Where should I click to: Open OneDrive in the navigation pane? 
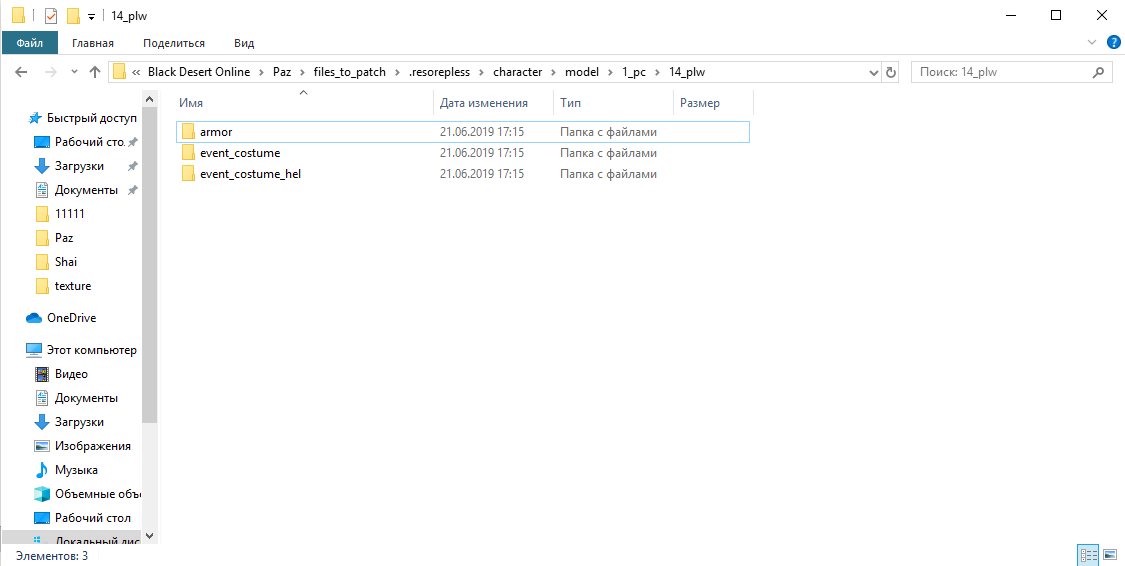(x=71, y=318)
